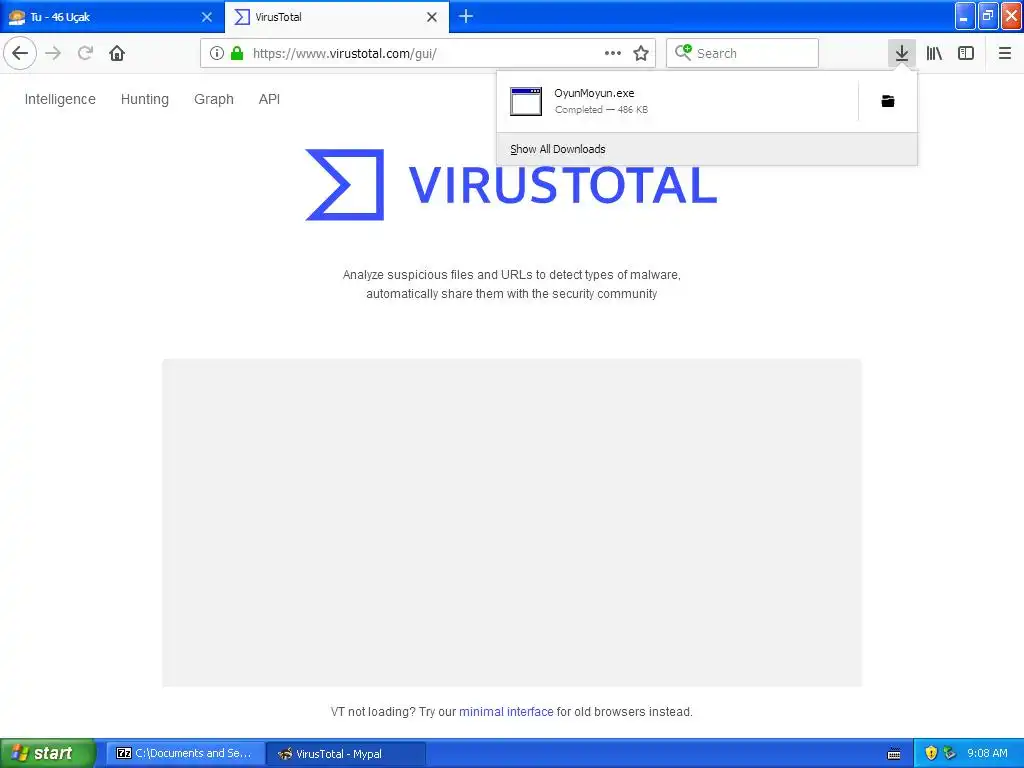Image resolution: width=1024 pixels, height=768 pixels.
Task: Open containing folder for OyunMoyun.exe
Action: [888, 101]
